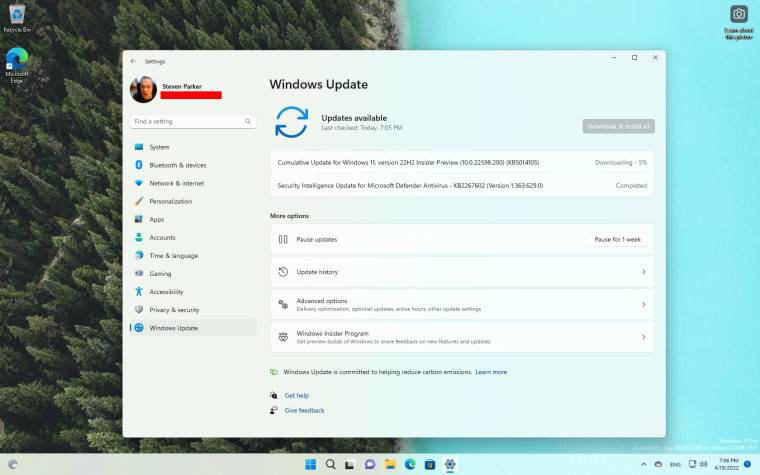Open the Chat app on the taskbar
Image resolution: width=760 pixels, height=475 pixels.
point(370,464)
